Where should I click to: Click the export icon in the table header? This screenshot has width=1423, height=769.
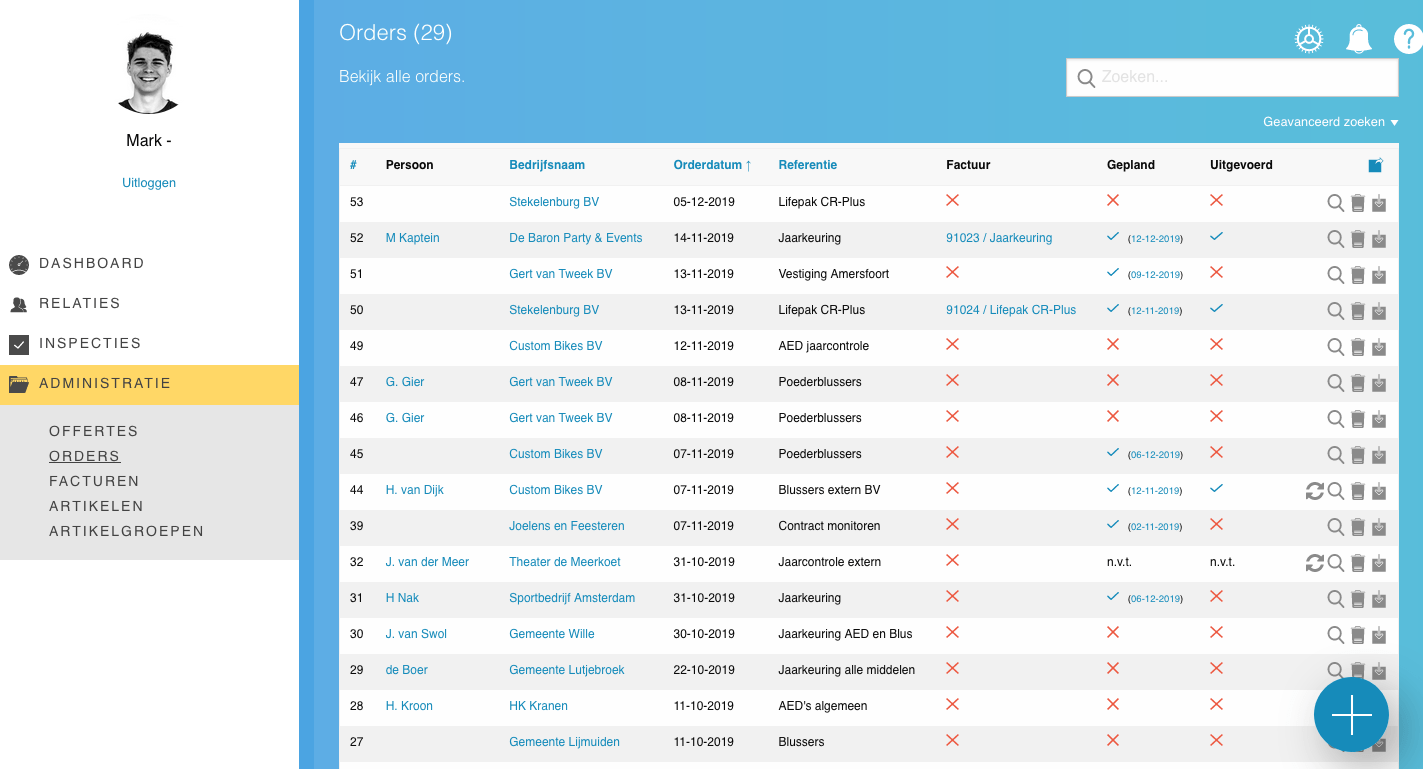coord(1376,165)
